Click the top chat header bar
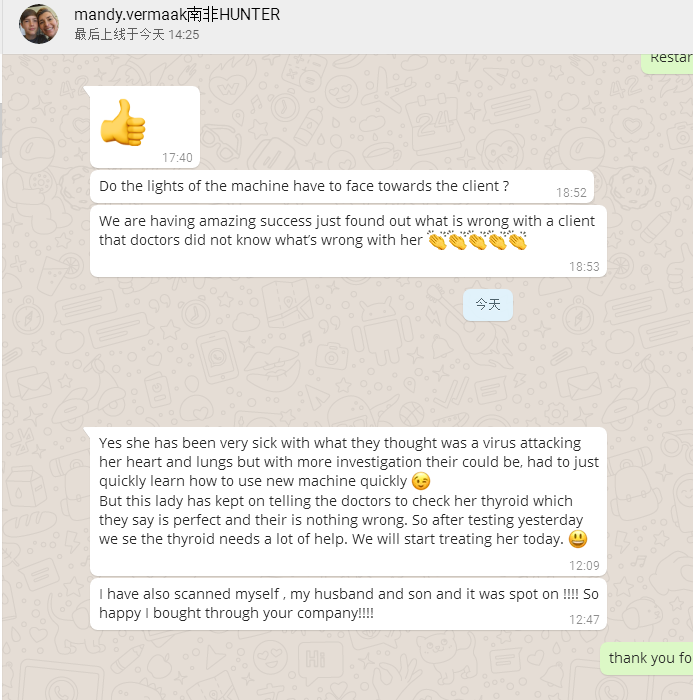The width and height of the screenshot is (693, 700). tap(348, 27)
